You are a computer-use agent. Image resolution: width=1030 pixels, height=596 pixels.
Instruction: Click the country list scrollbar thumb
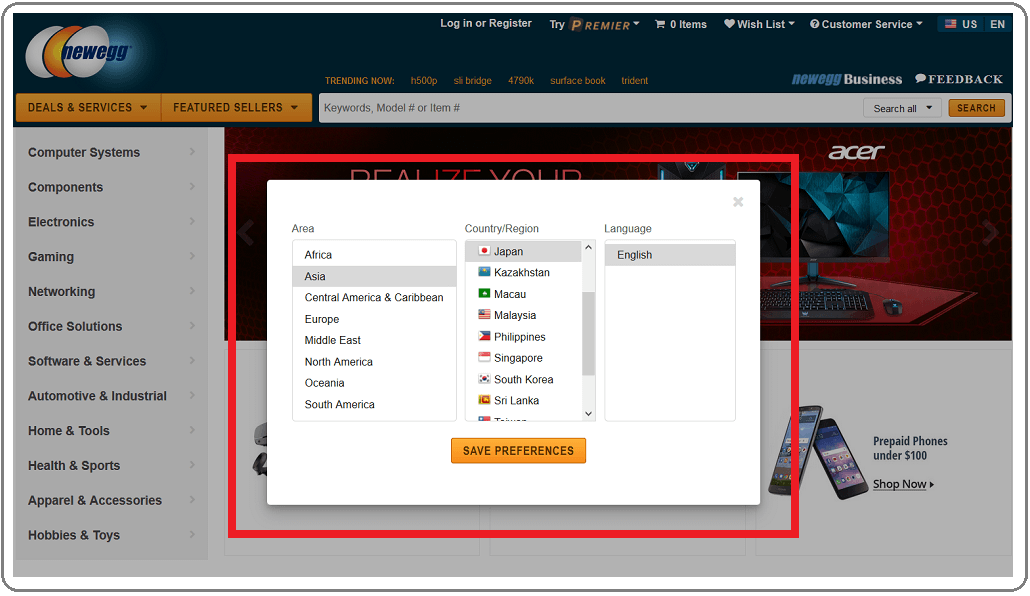pos(589,334)
